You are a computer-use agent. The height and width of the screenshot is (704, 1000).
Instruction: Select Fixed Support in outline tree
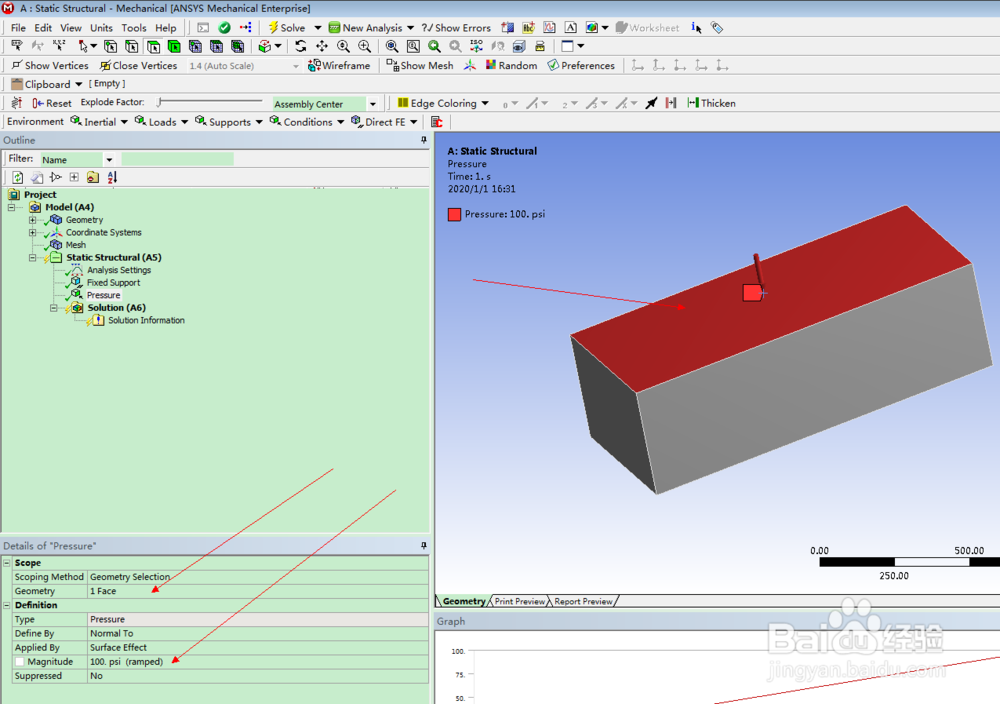[113, 283]
